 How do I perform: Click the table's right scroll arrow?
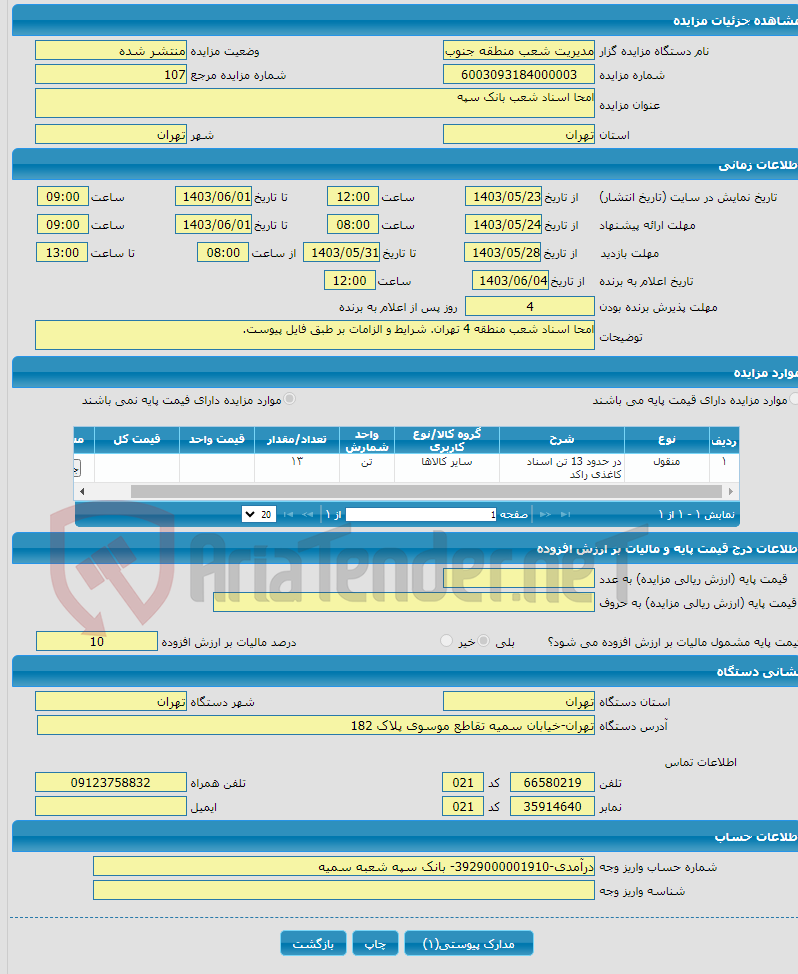coord(730,491)
